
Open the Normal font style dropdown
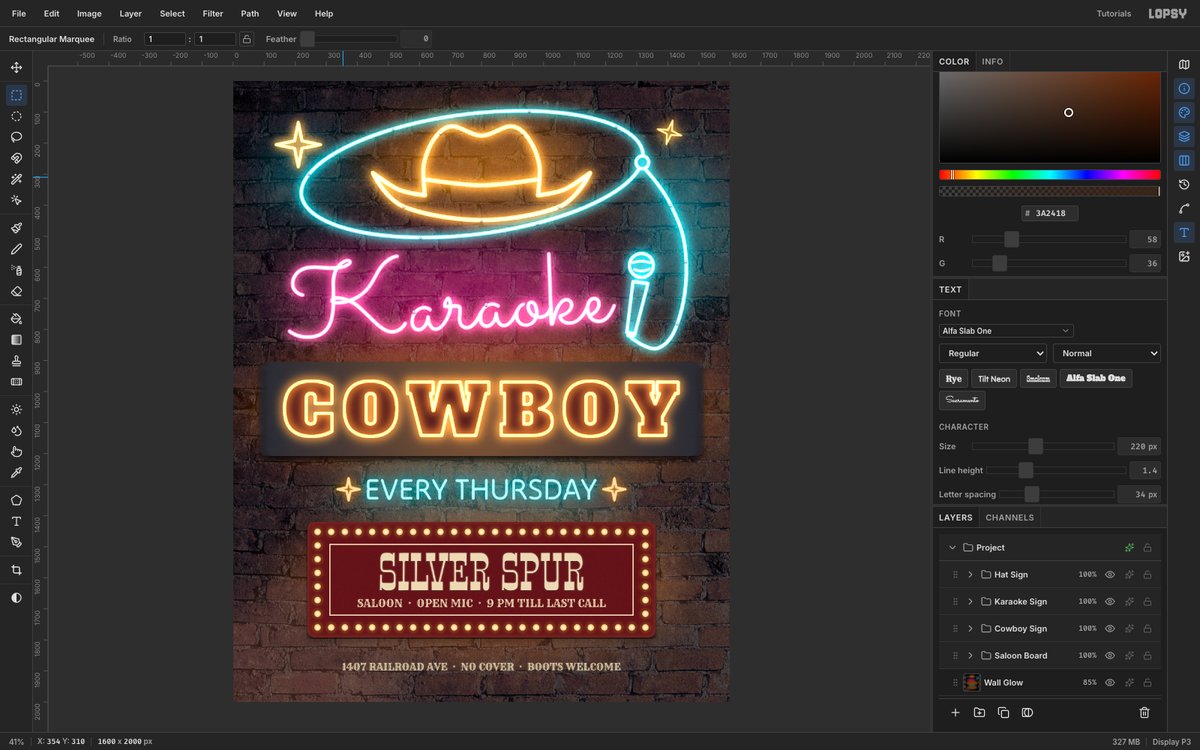tap(1106, 353)
